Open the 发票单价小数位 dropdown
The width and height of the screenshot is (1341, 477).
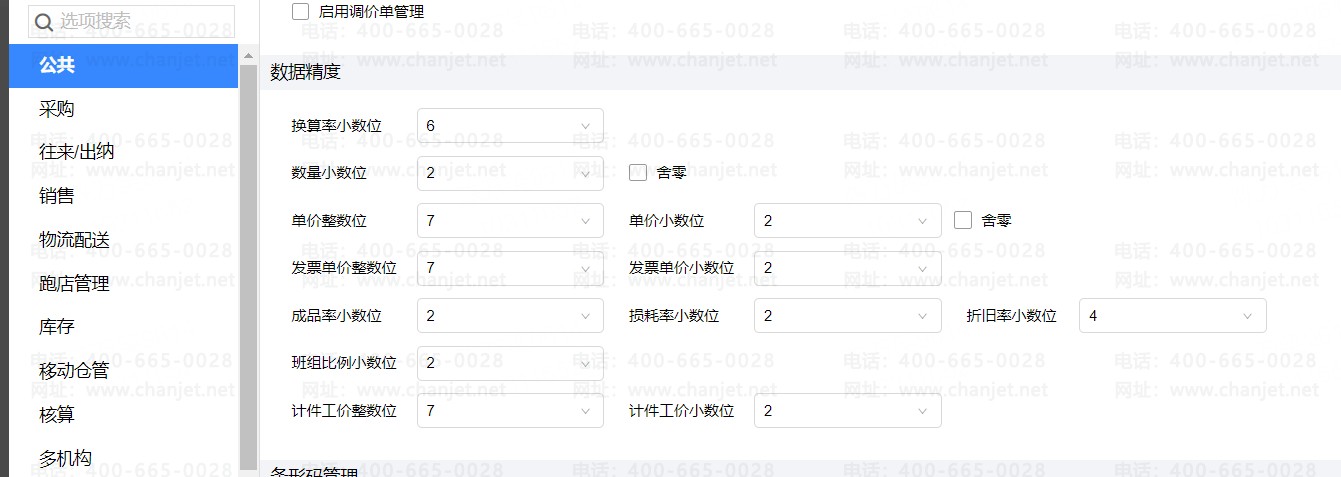tap(848, 268)
